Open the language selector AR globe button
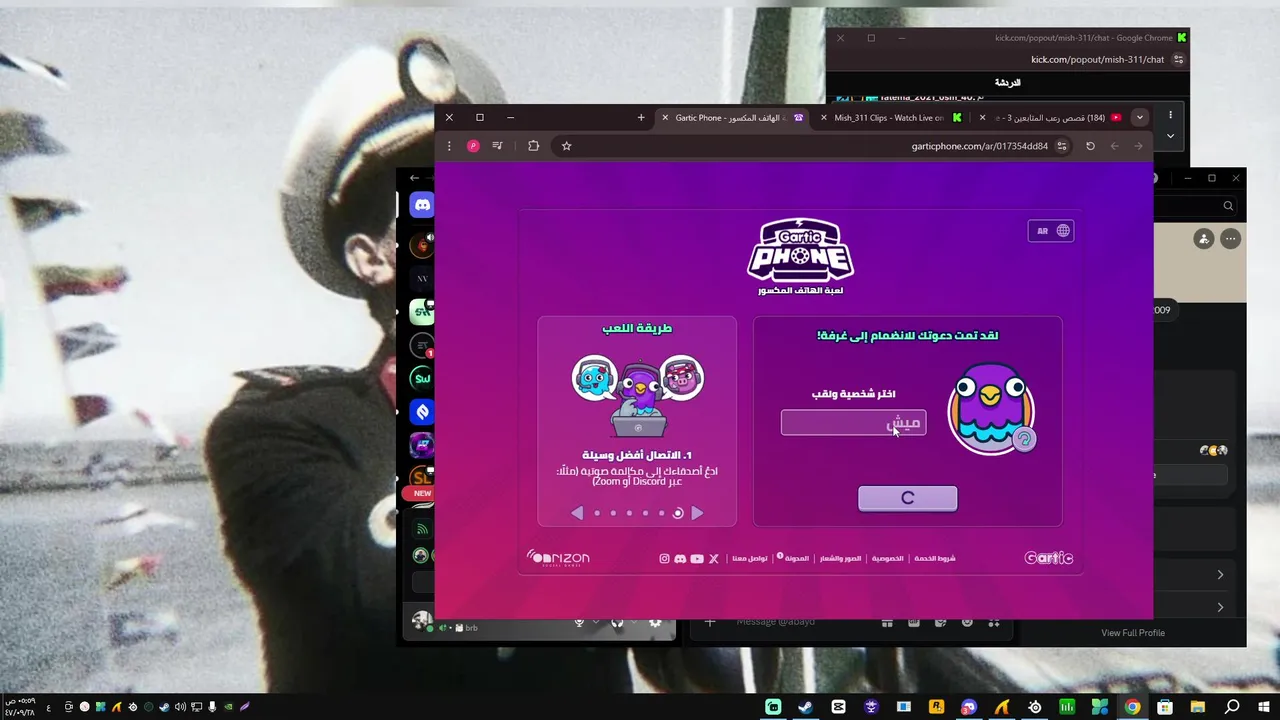Viewport: 1280px width, 720px height. [1051, 231]
